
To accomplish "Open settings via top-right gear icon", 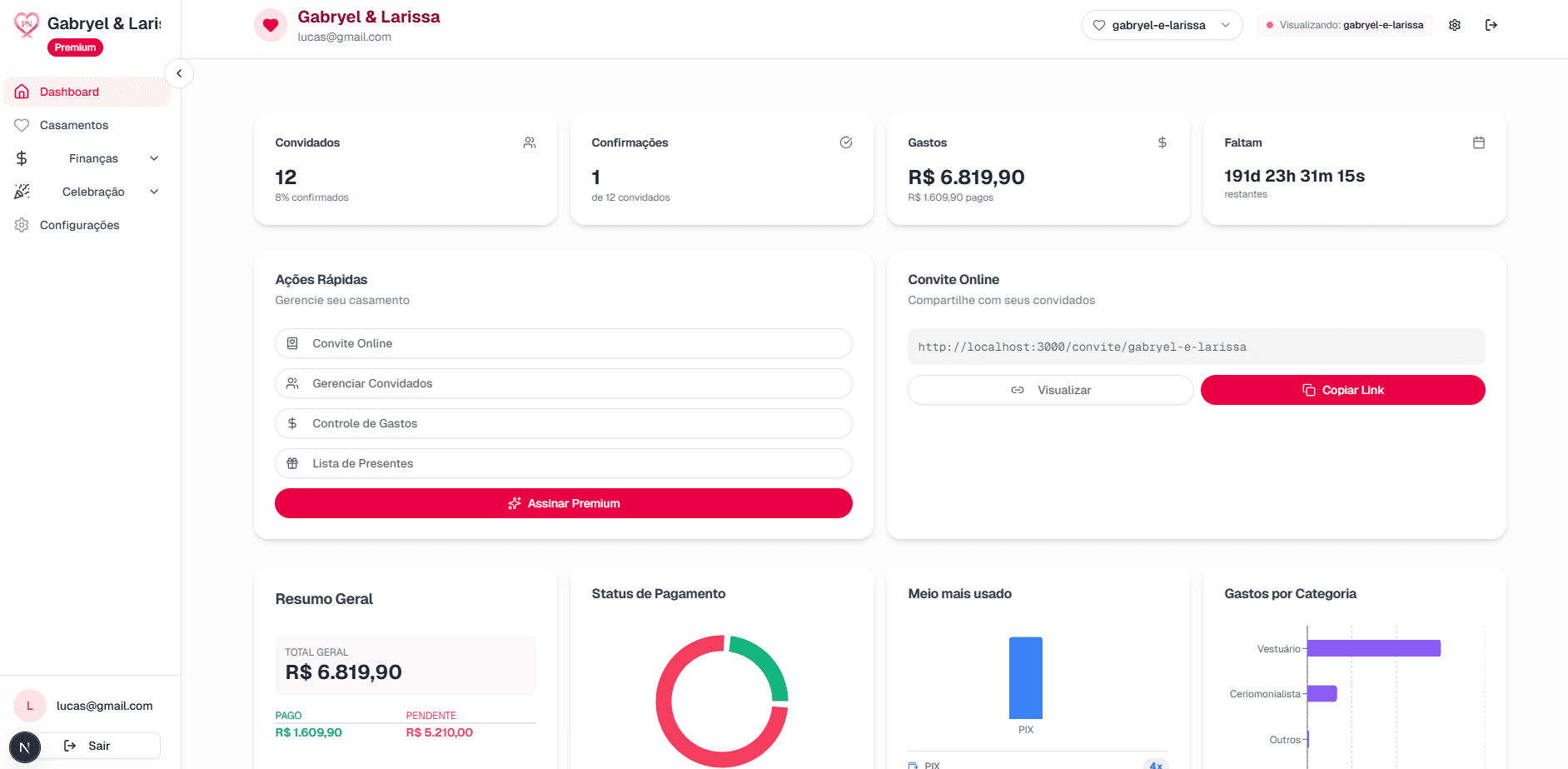I will coord(1455,25).
